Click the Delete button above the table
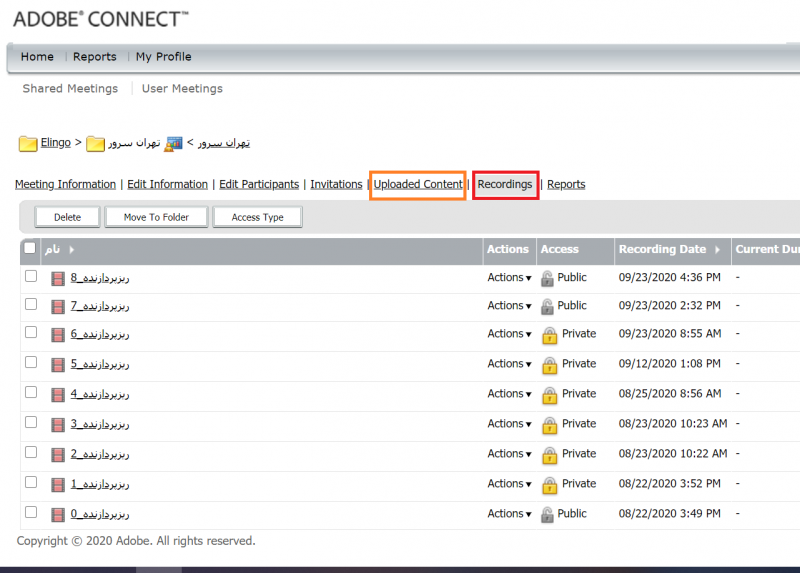The image size is (800, 573). (67, 217)
